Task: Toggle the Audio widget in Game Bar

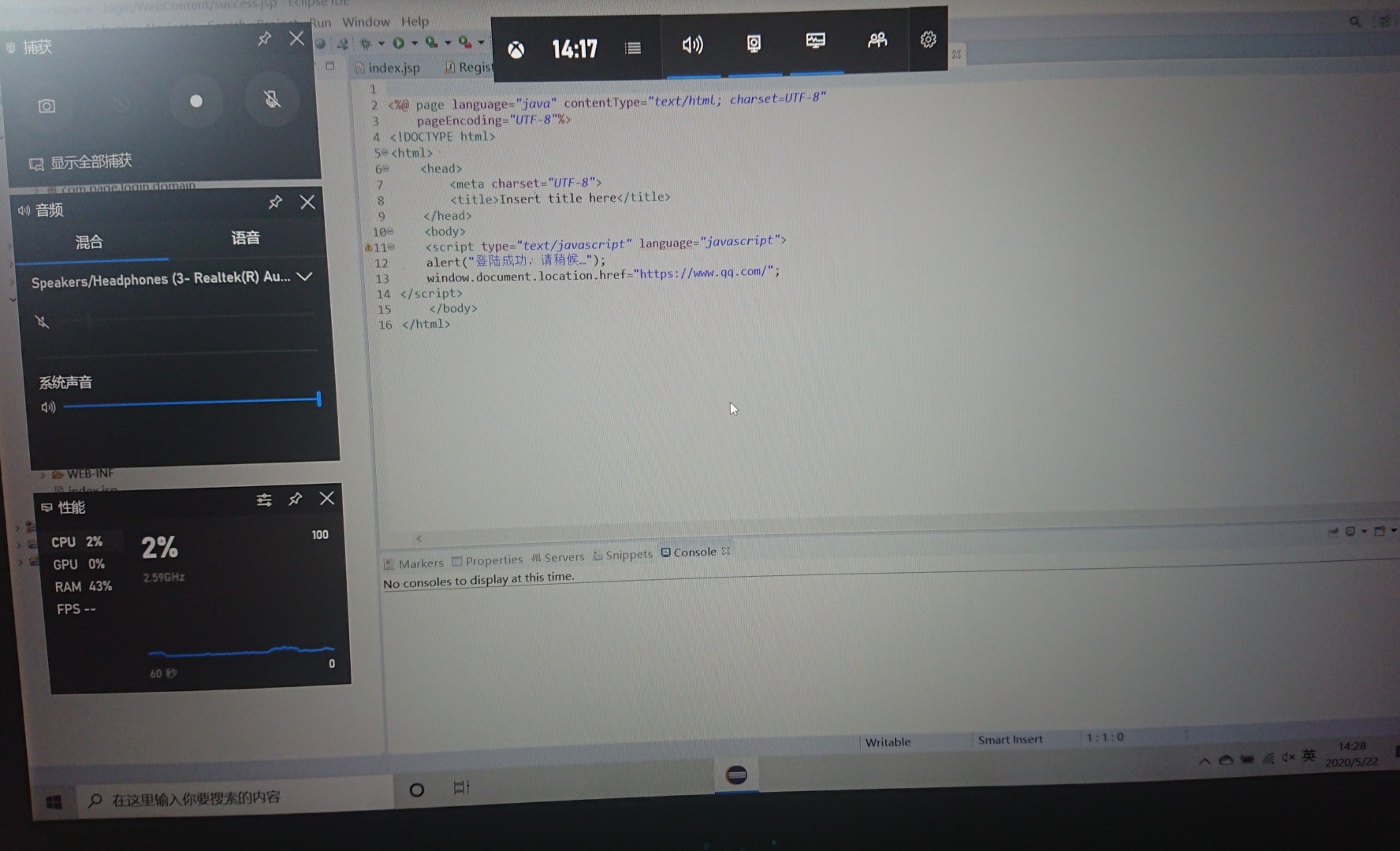Action: (x=692, y=45)
